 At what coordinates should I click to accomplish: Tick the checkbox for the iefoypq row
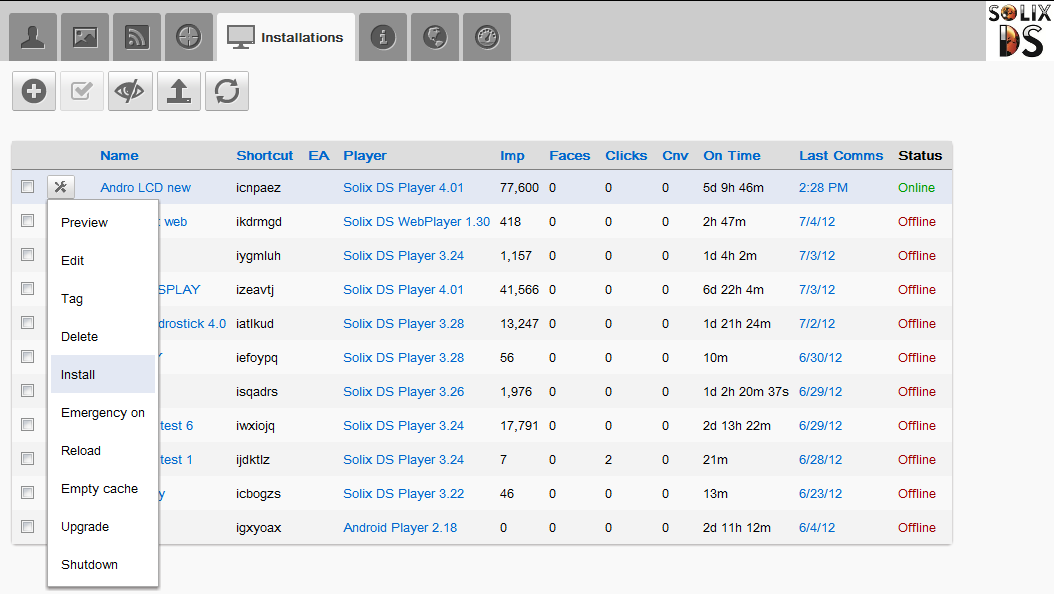pos(28,357)
